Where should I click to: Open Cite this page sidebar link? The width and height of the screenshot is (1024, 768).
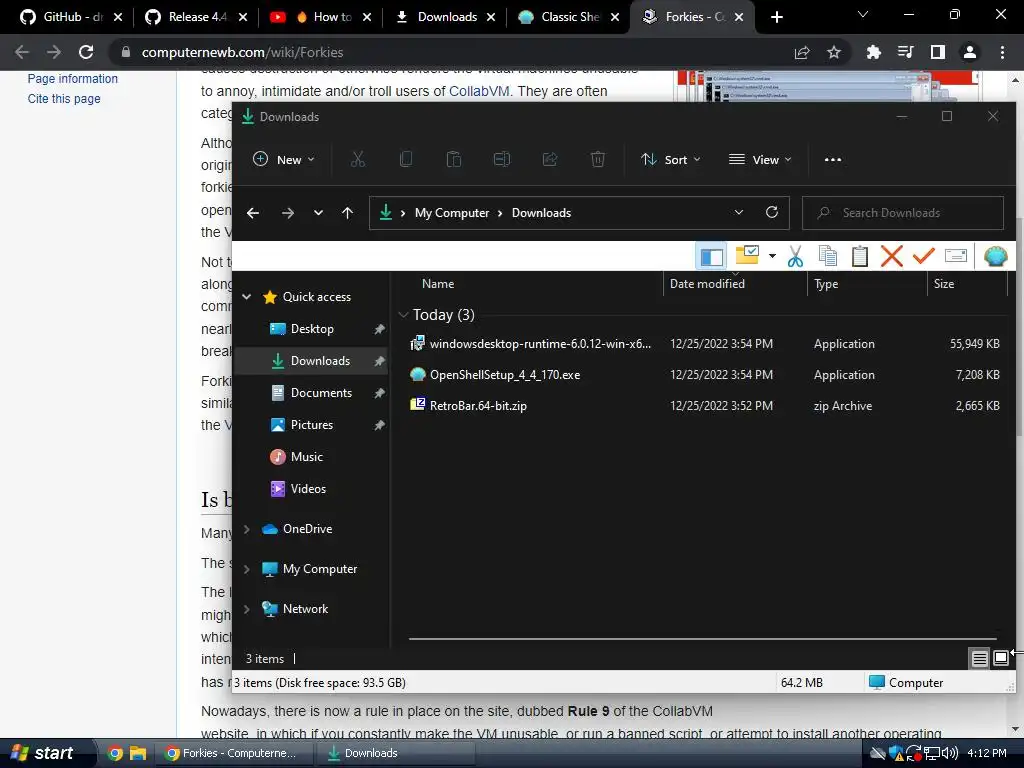pyautogui.click(x=64, y=99)
